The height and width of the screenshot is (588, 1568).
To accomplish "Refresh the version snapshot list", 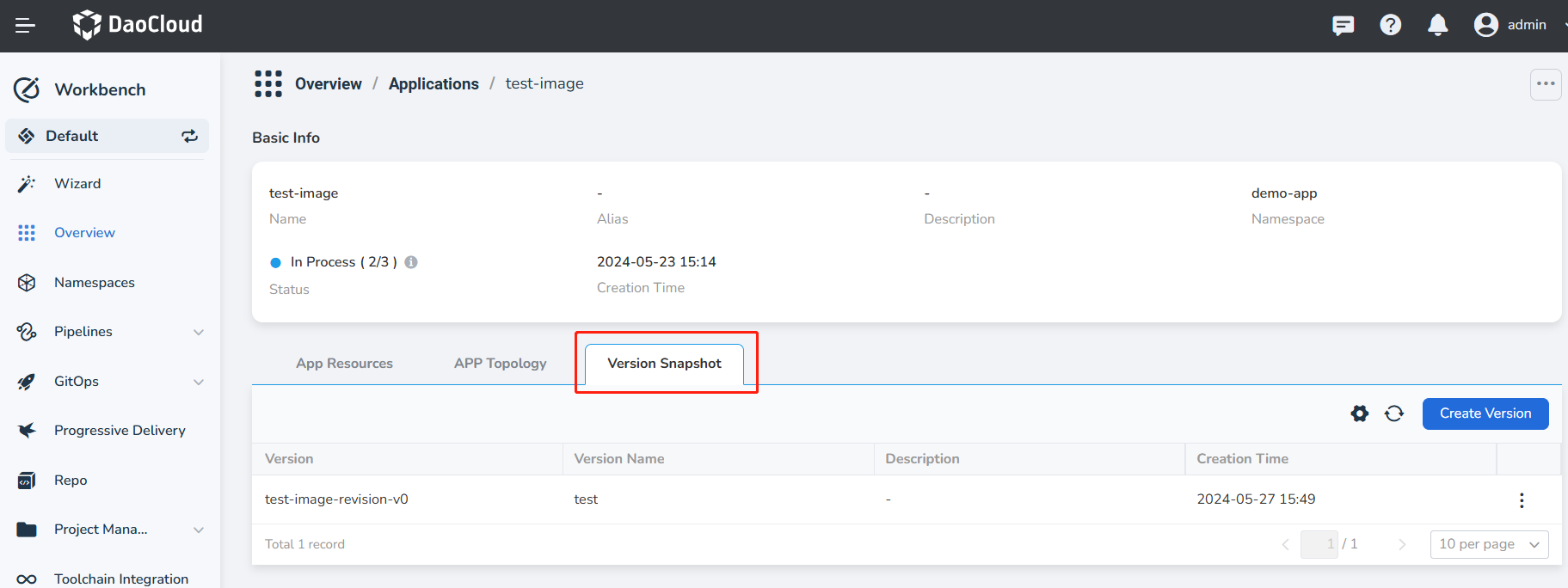I will tap(1394, 413).
